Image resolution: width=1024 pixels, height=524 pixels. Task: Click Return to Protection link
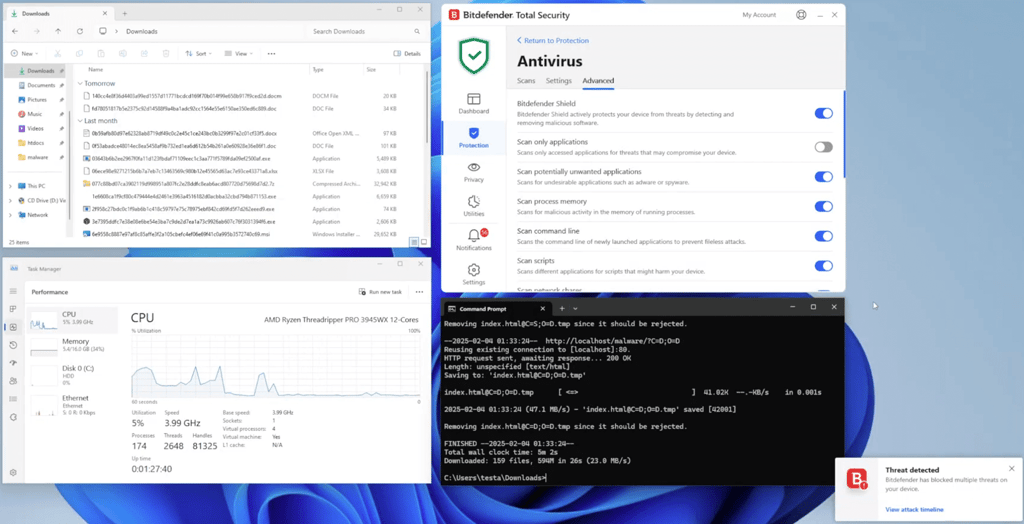click(x=552, y=41)
